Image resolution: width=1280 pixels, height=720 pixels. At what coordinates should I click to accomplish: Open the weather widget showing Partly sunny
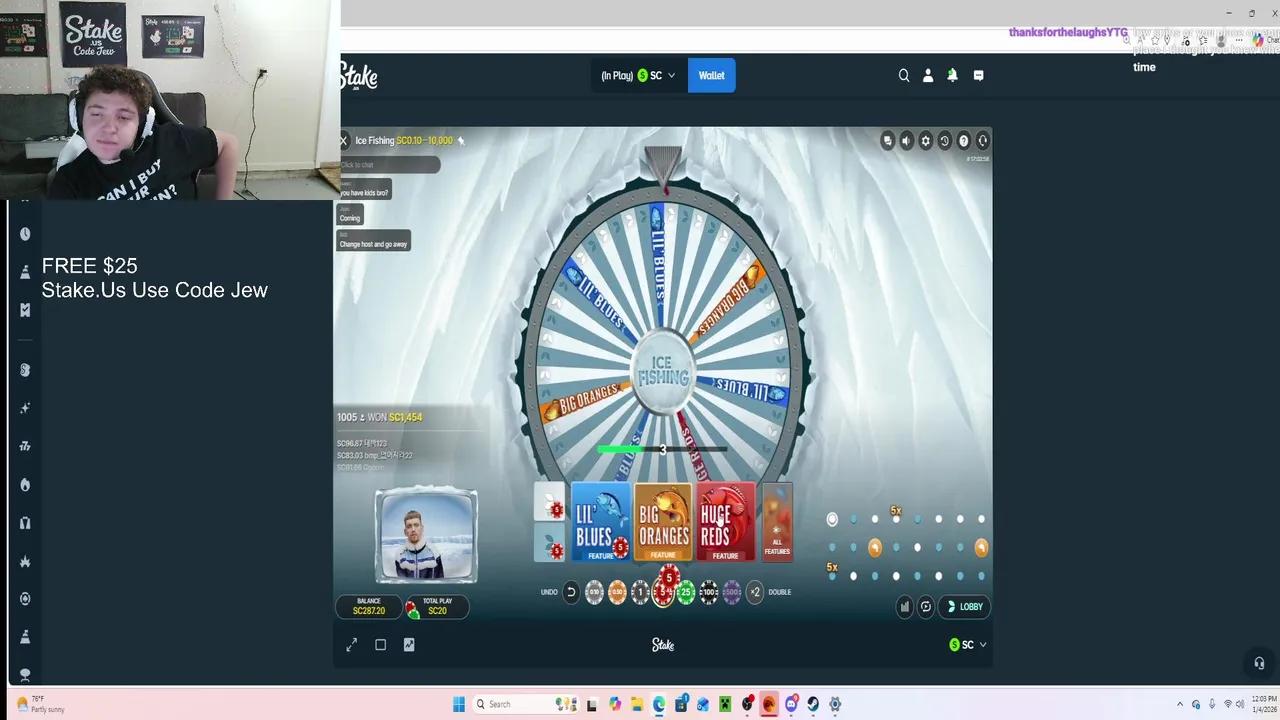coord(39,704)
